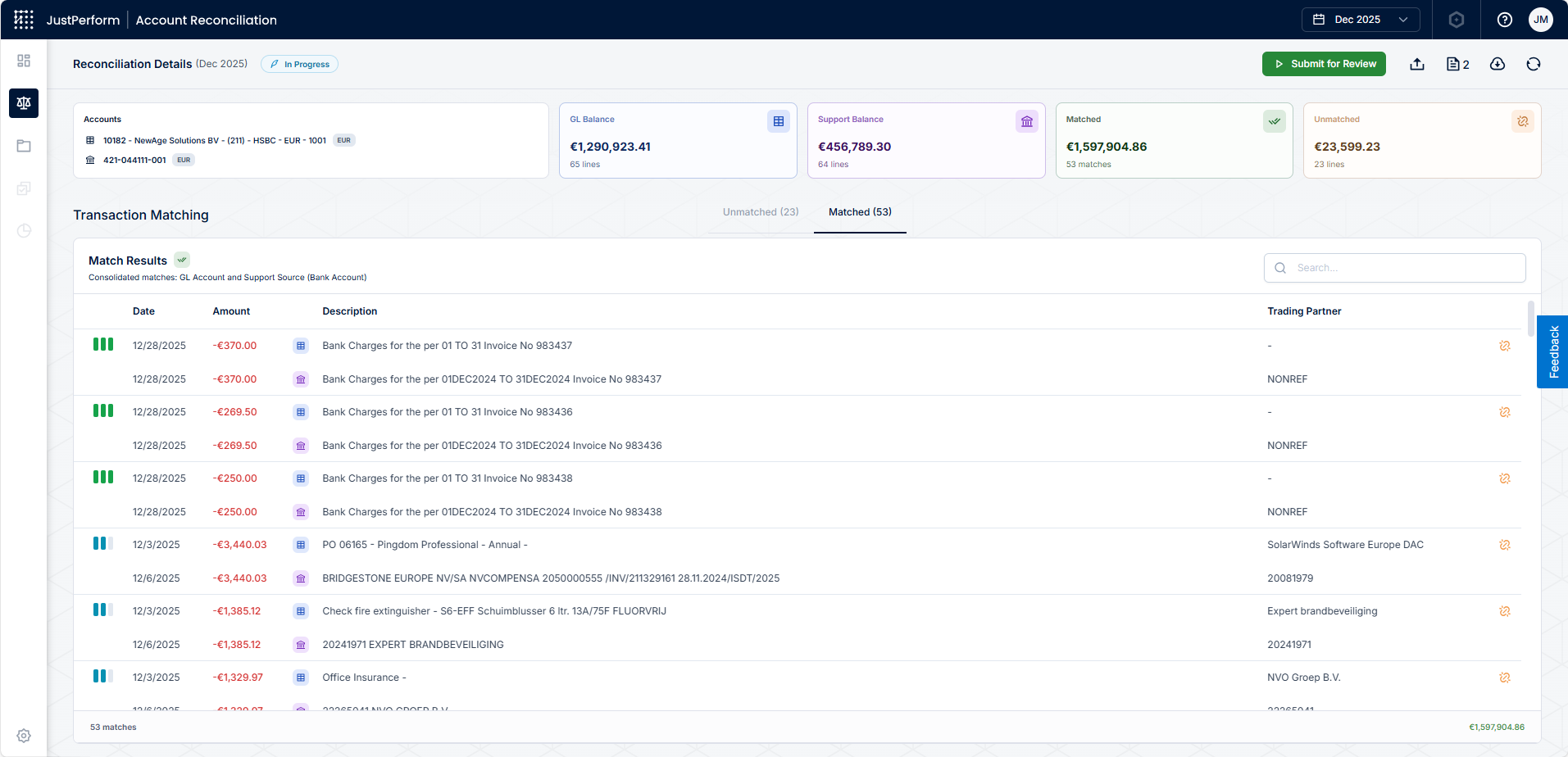Click the Amount column header

pyautogui.click(x=231, y=311)
